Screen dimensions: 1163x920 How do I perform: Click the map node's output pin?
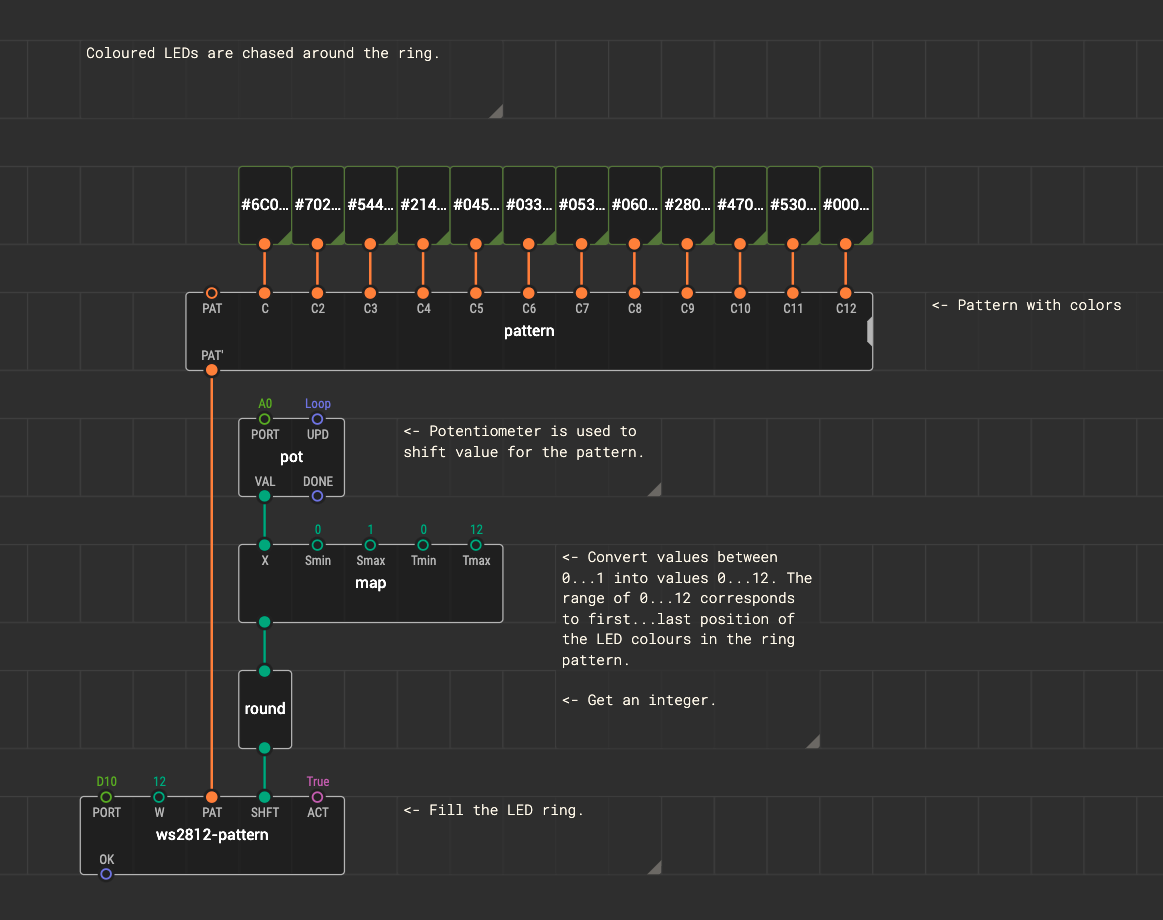point(265,622)
